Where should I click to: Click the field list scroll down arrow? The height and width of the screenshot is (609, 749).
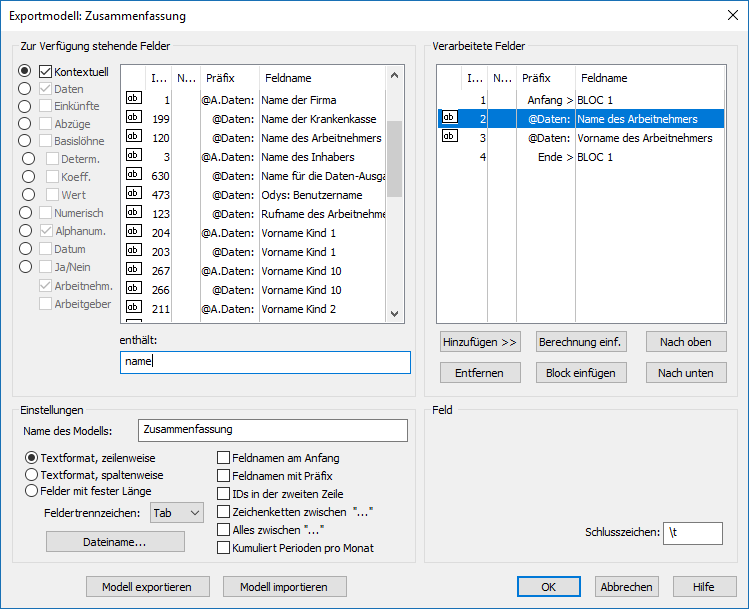394,314
